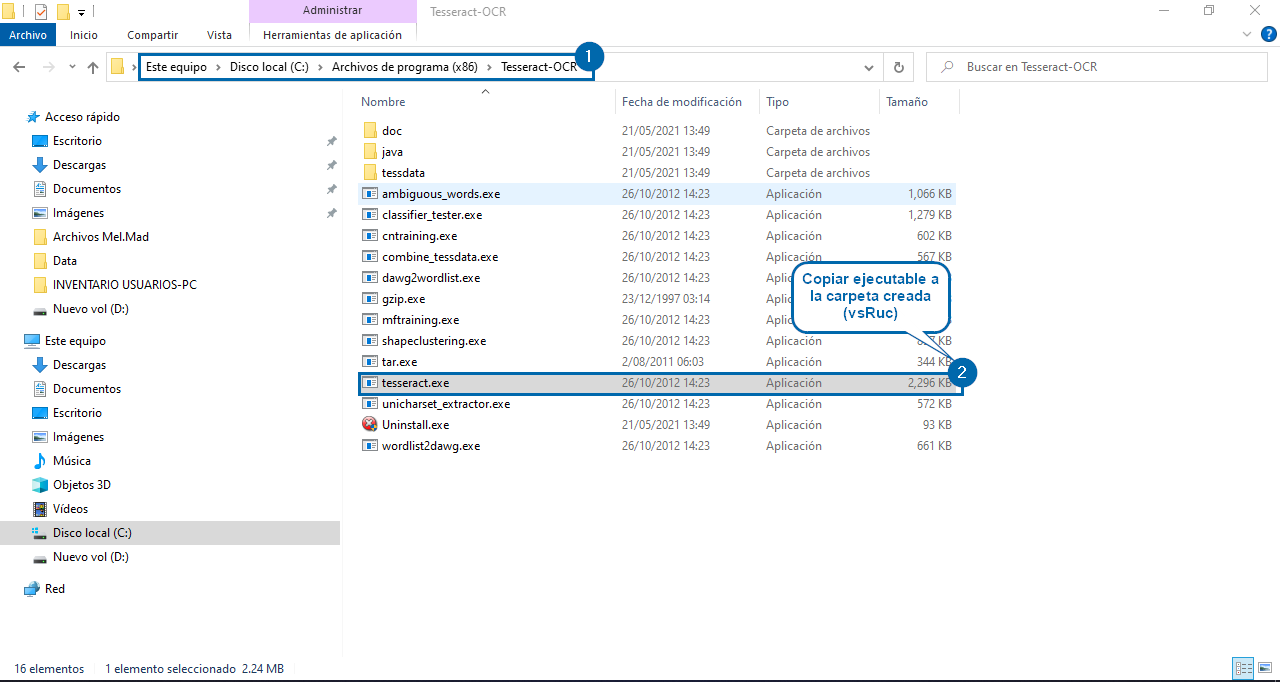Open the address bar history dropdown
Viewport: 1280px width, 682px height.
click(x=868, y=67)
